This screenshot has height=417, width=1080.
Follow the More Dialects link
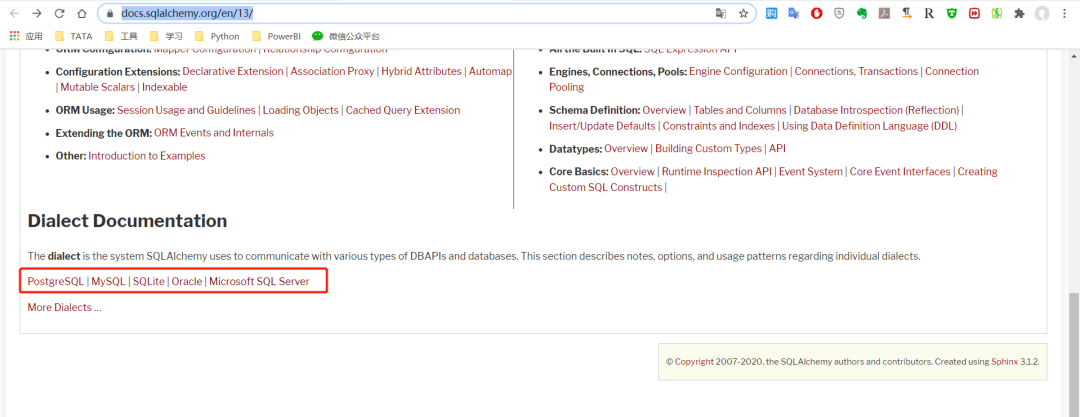click(64, 307)
